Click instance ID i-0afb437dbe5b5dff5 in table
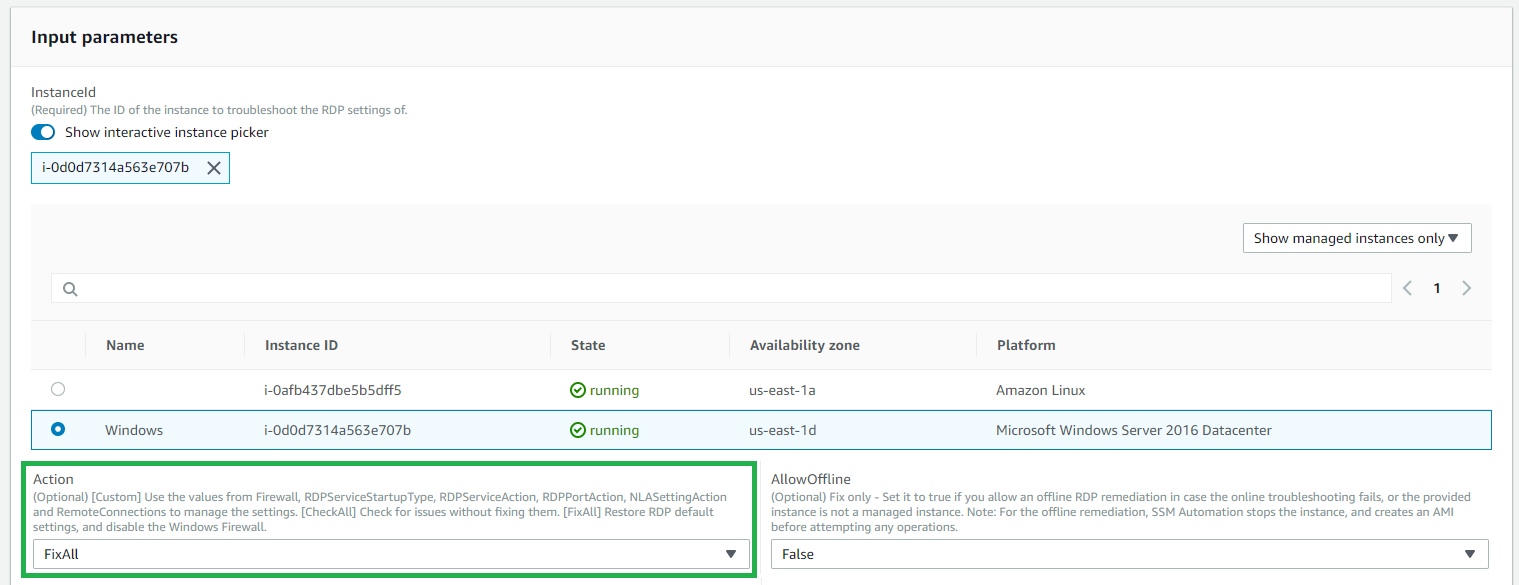This screenshot has width=1519, height=585. point(333,390)
